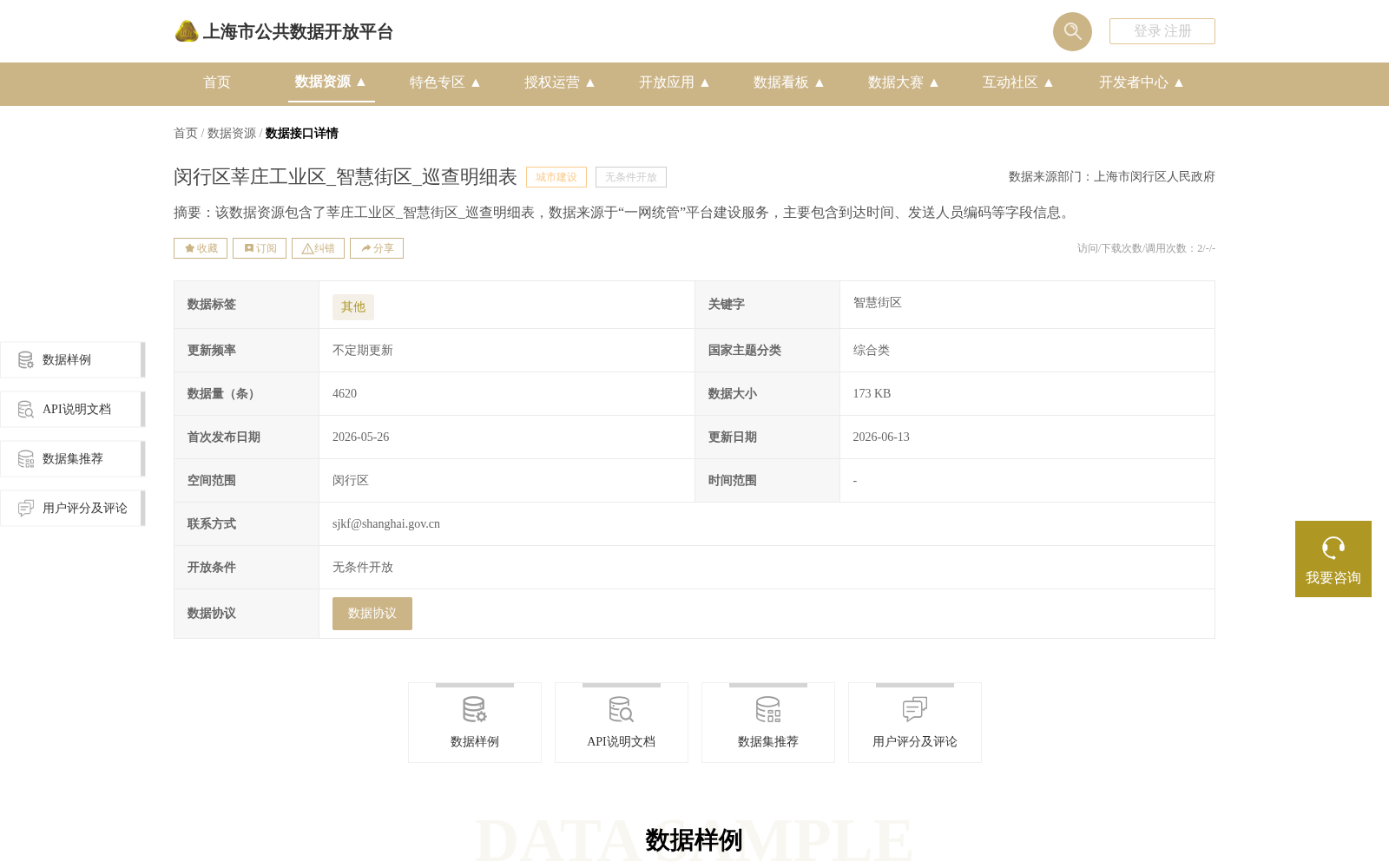Select the 无条件开放 open condition value

363,568
